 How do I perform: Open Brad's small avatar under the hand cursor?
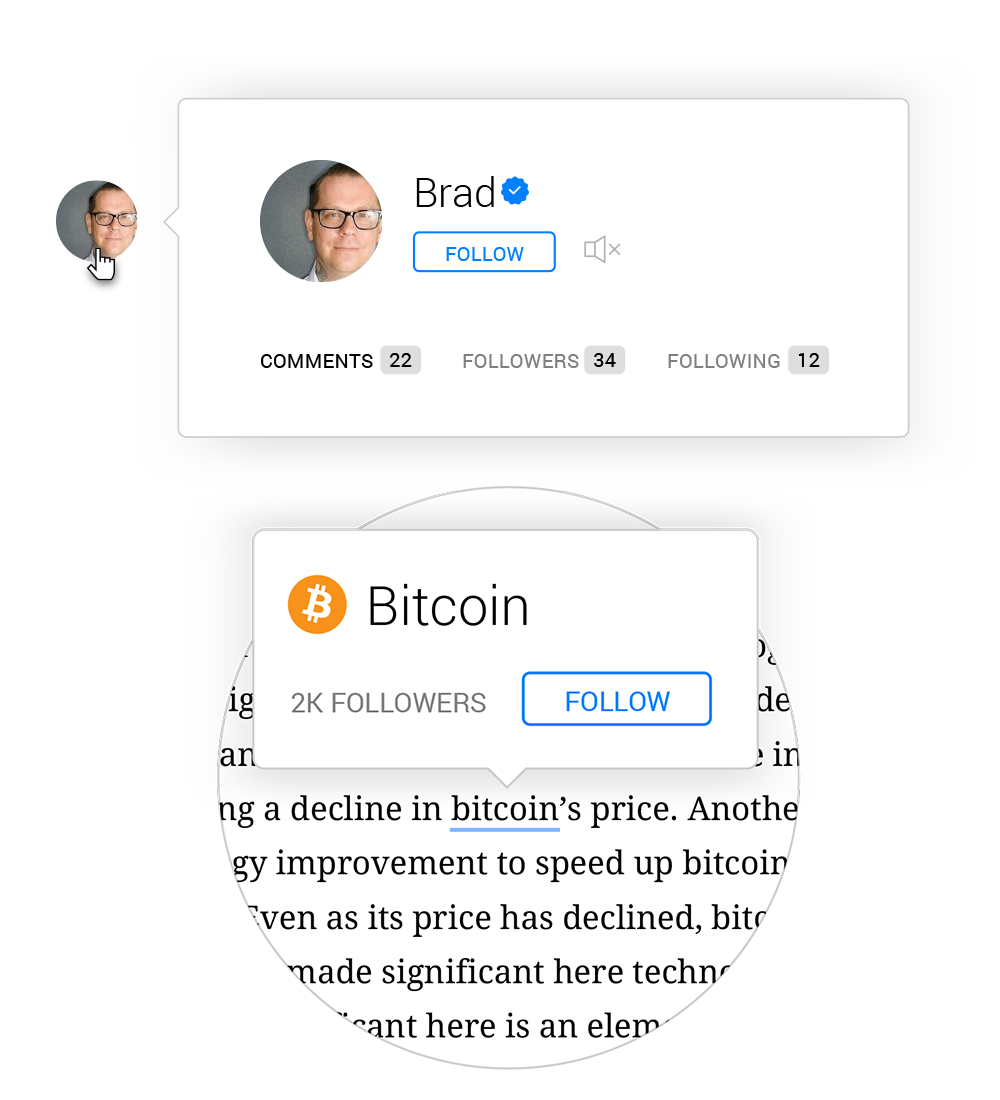tap(97, 221)
